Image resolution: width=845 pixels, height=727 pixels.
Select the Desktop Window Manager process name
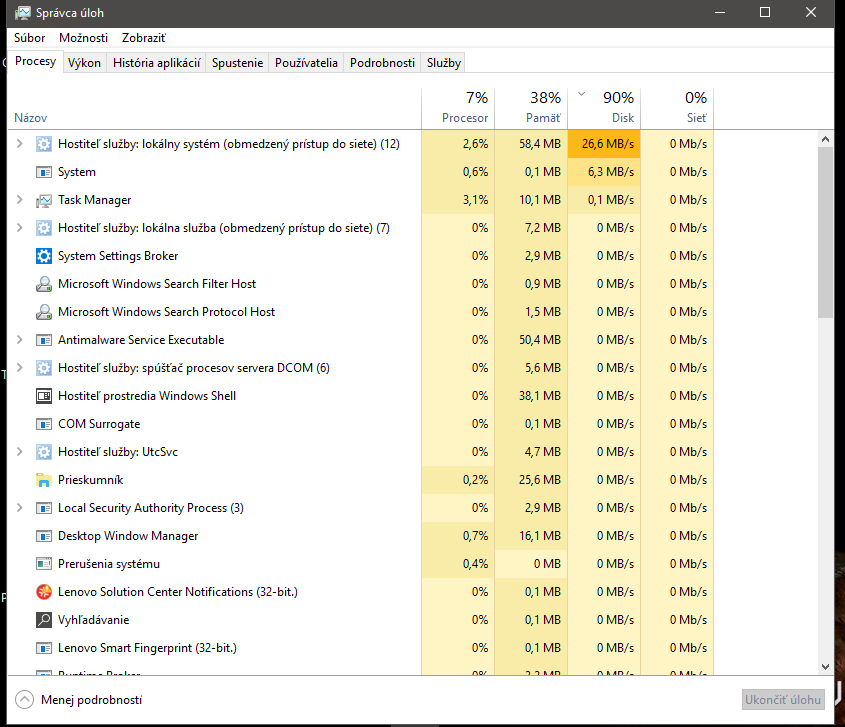coord(128,536)
